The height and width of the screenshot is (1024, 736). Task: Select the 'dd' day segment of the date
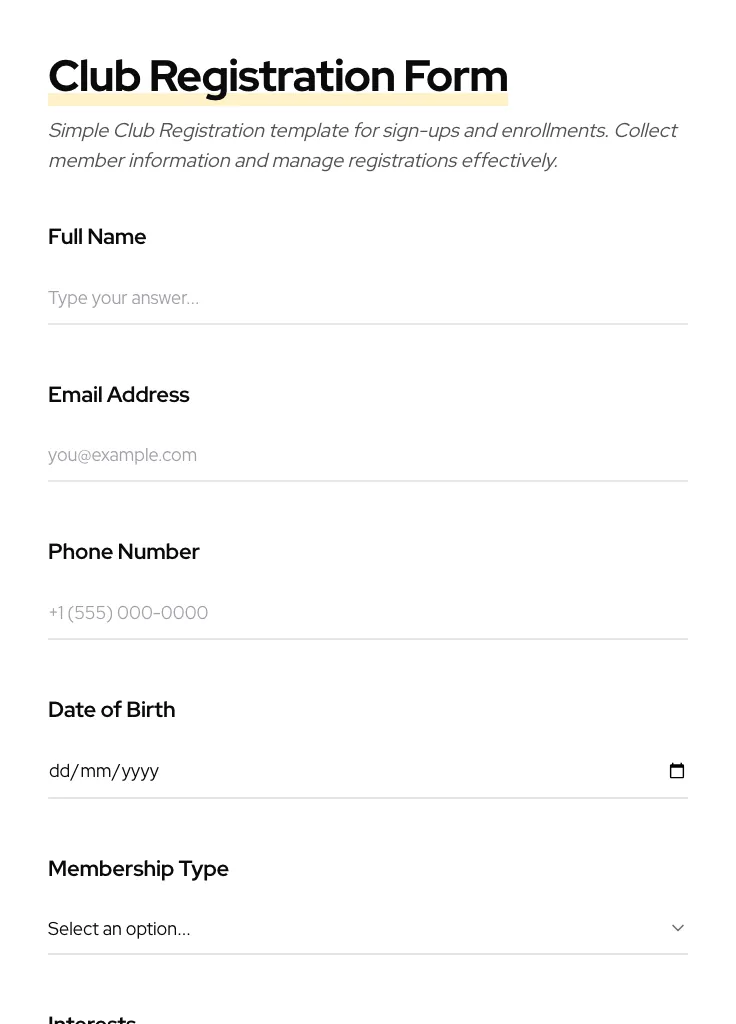coord(60,771)
